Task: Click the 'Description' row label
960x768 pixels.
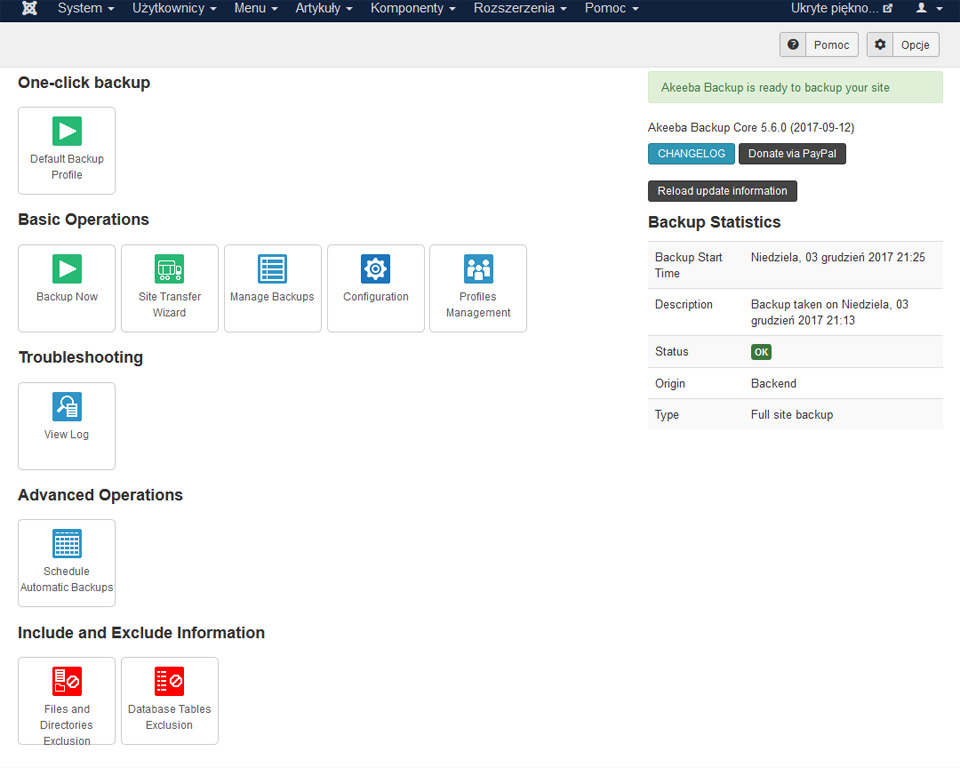Action: [x=684, y=304]
